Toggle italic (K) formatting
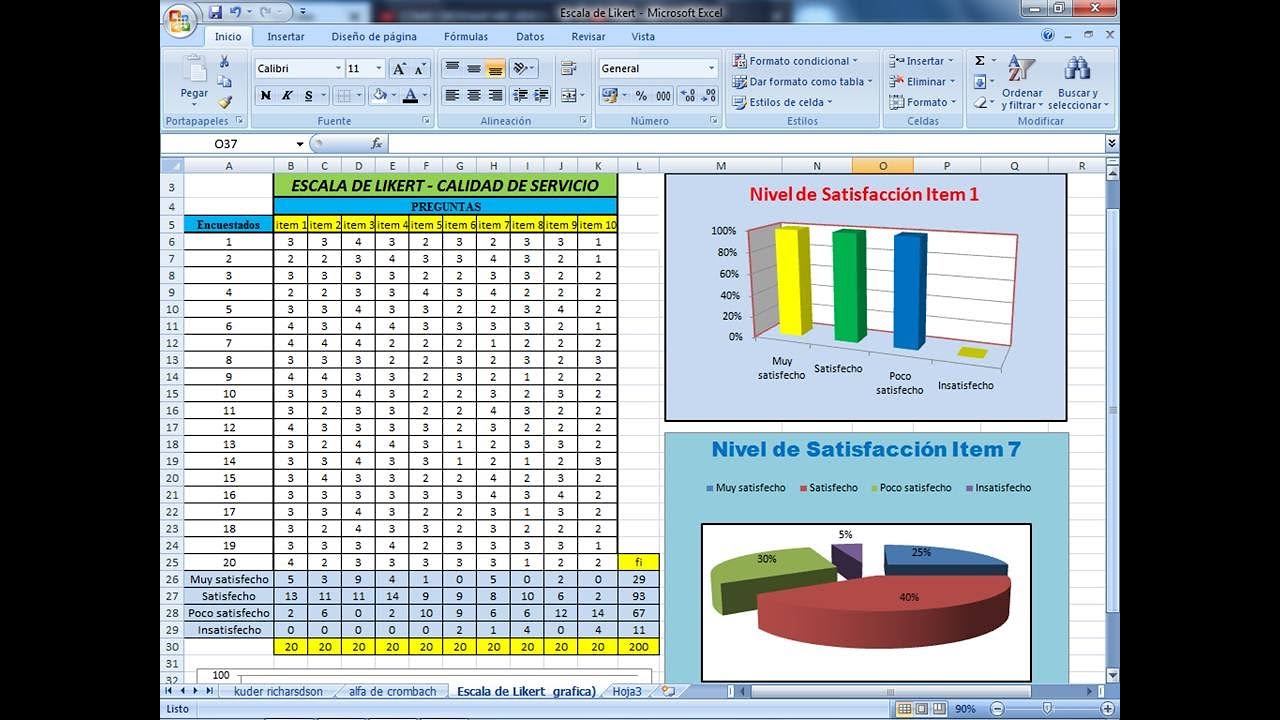Viewport: 1280px width, 720px height. tap(287, 96)
